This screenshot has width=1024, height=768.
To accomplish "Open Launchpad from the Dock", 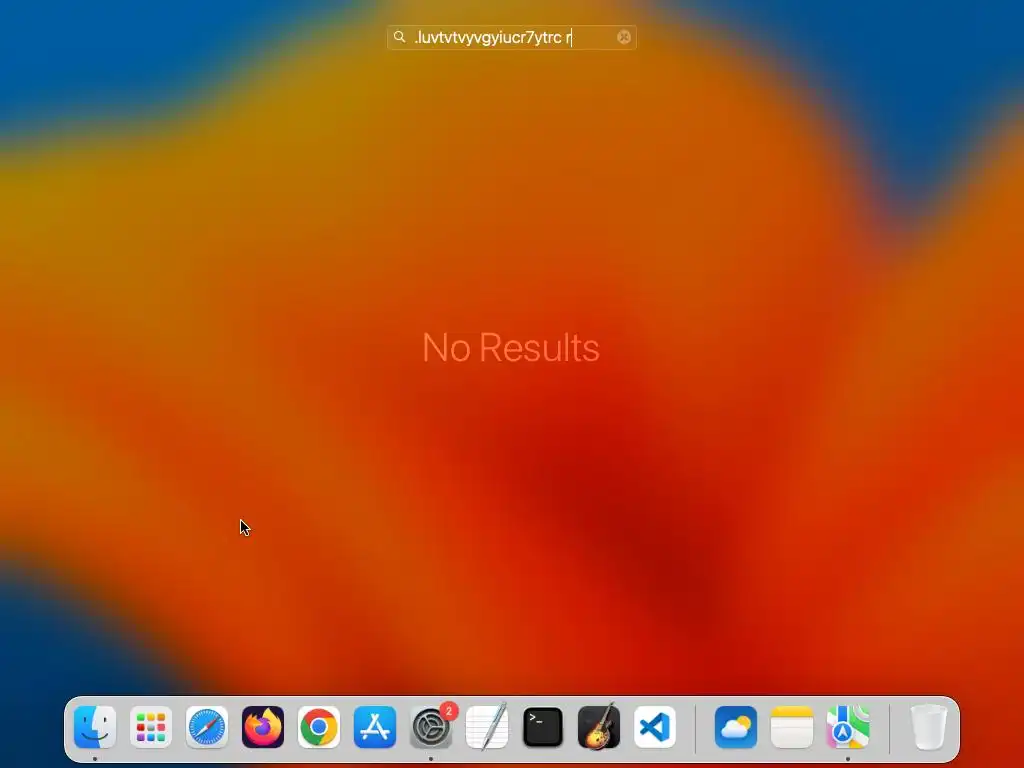I will tap(151, 727).
